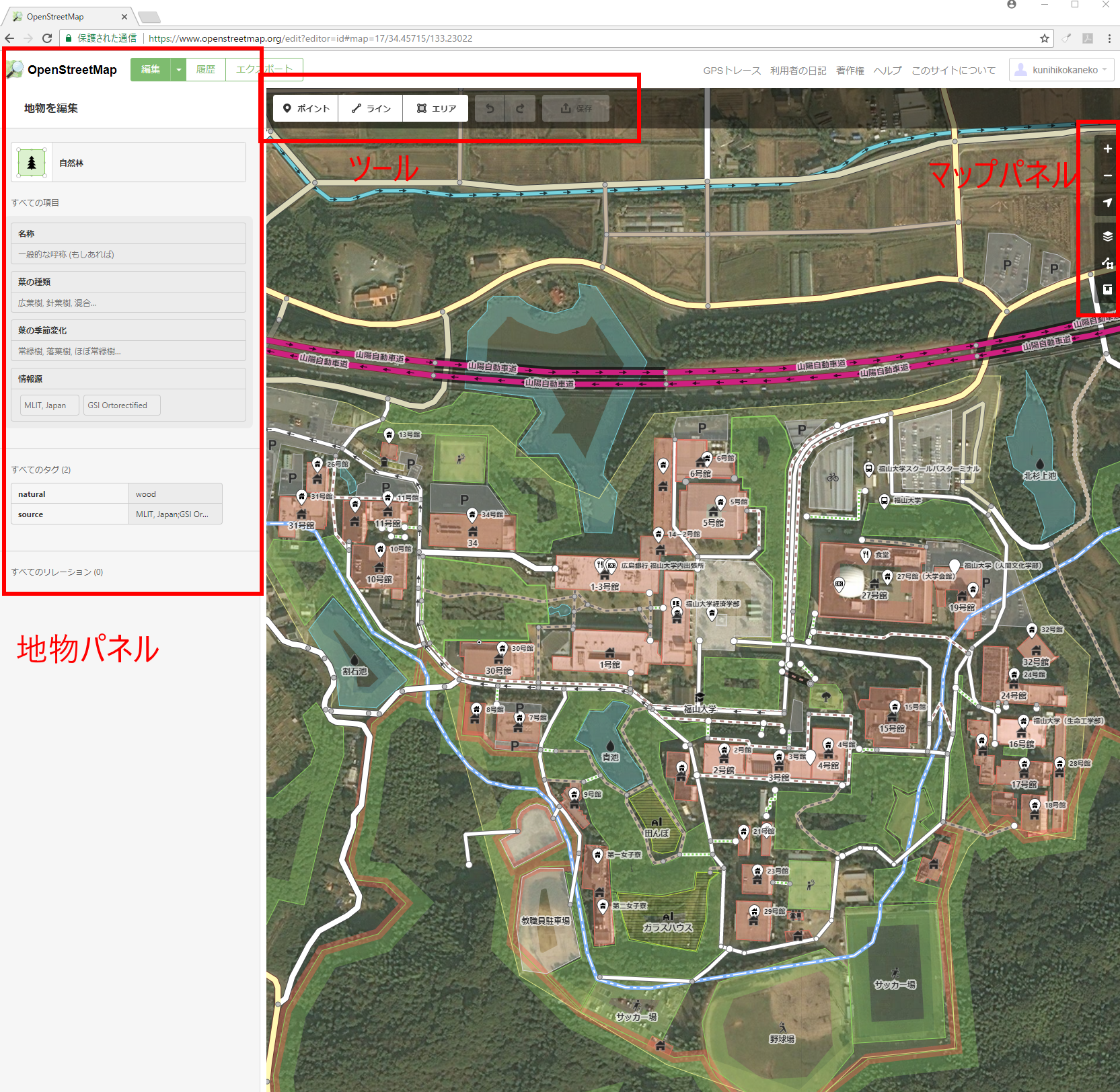Click the 自然林 preset tree icon button
Image resolution: width=1120 pixels, height=1092 pixels.
(32, 163)
